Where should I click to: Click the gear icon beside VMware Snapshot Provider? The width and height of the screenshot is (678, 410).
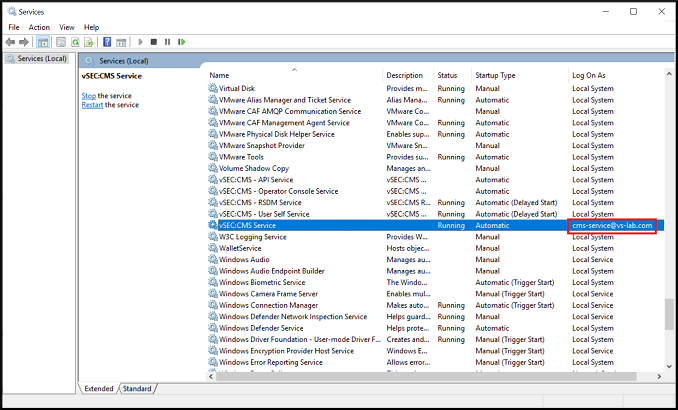(x=213, y=145)
